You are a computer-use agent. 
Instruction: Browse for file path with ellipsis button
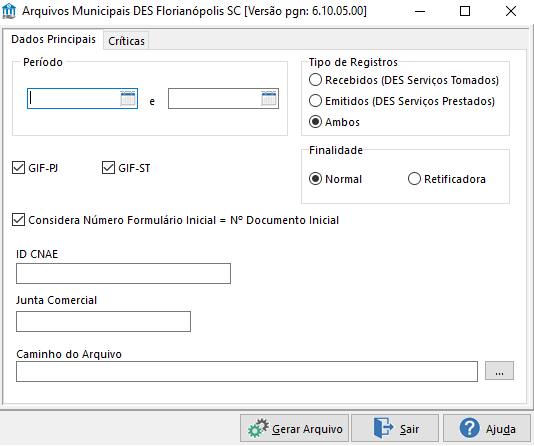[x=499, y=371]
